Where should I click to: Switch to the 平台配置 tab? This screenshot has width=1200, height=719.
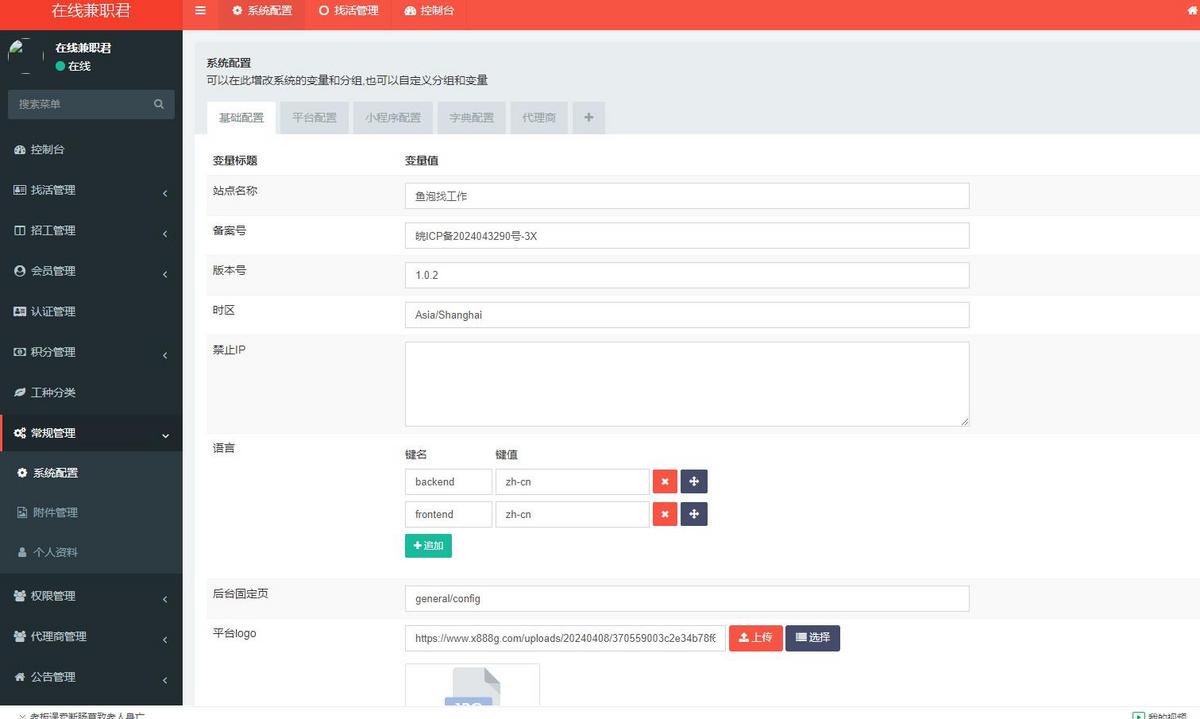[x=314, y=118]
